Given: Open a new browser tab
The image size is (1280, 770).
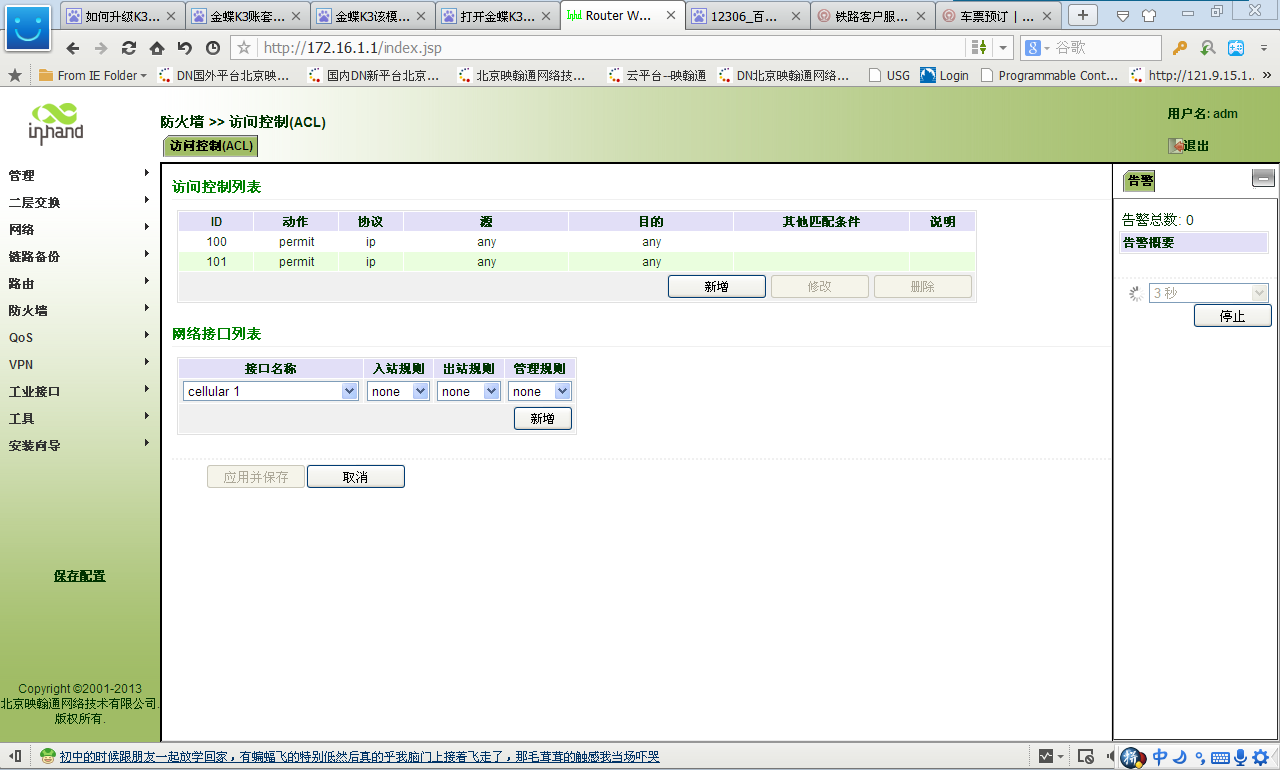Looking at the screenshot, I should pyautogui.click(x=1082, y=15).
